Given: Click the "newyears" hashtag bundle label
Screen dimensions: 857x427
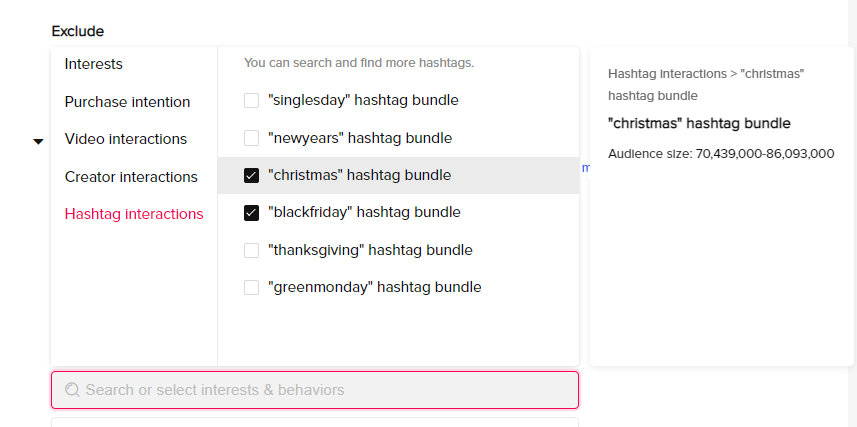Looking at the screenshot, I should click(360, 138).
